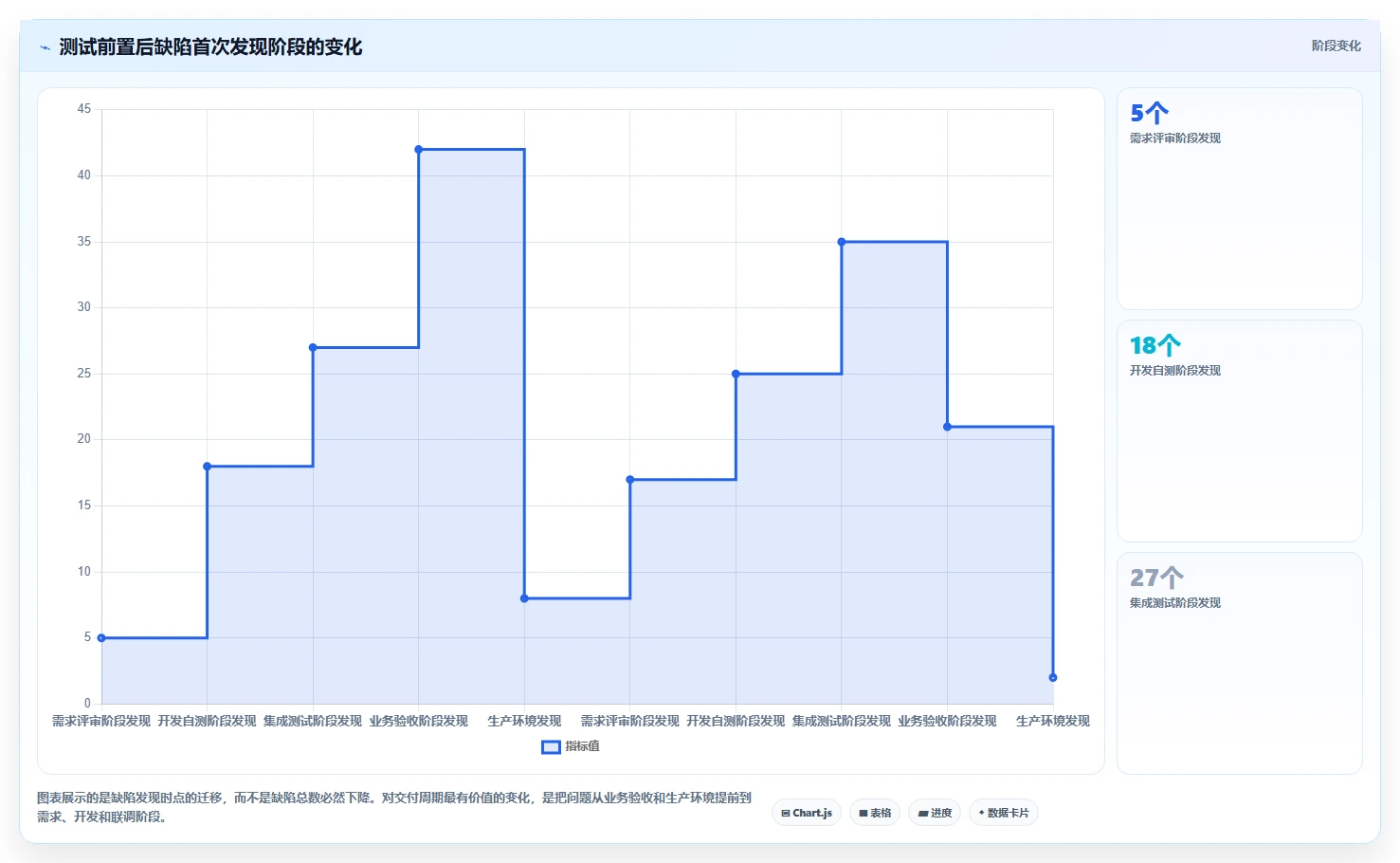
Task: Click the peak data point at 42
Action: (x=419, y=150)
